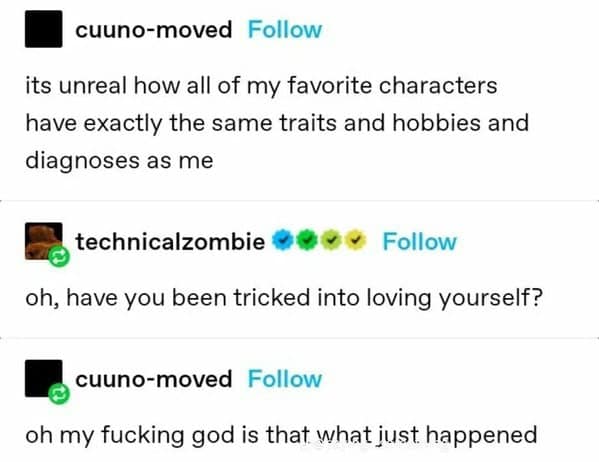599x462 pixels.
Task: Click the yellow checkmark badge
Action: (x=356, y=240)
